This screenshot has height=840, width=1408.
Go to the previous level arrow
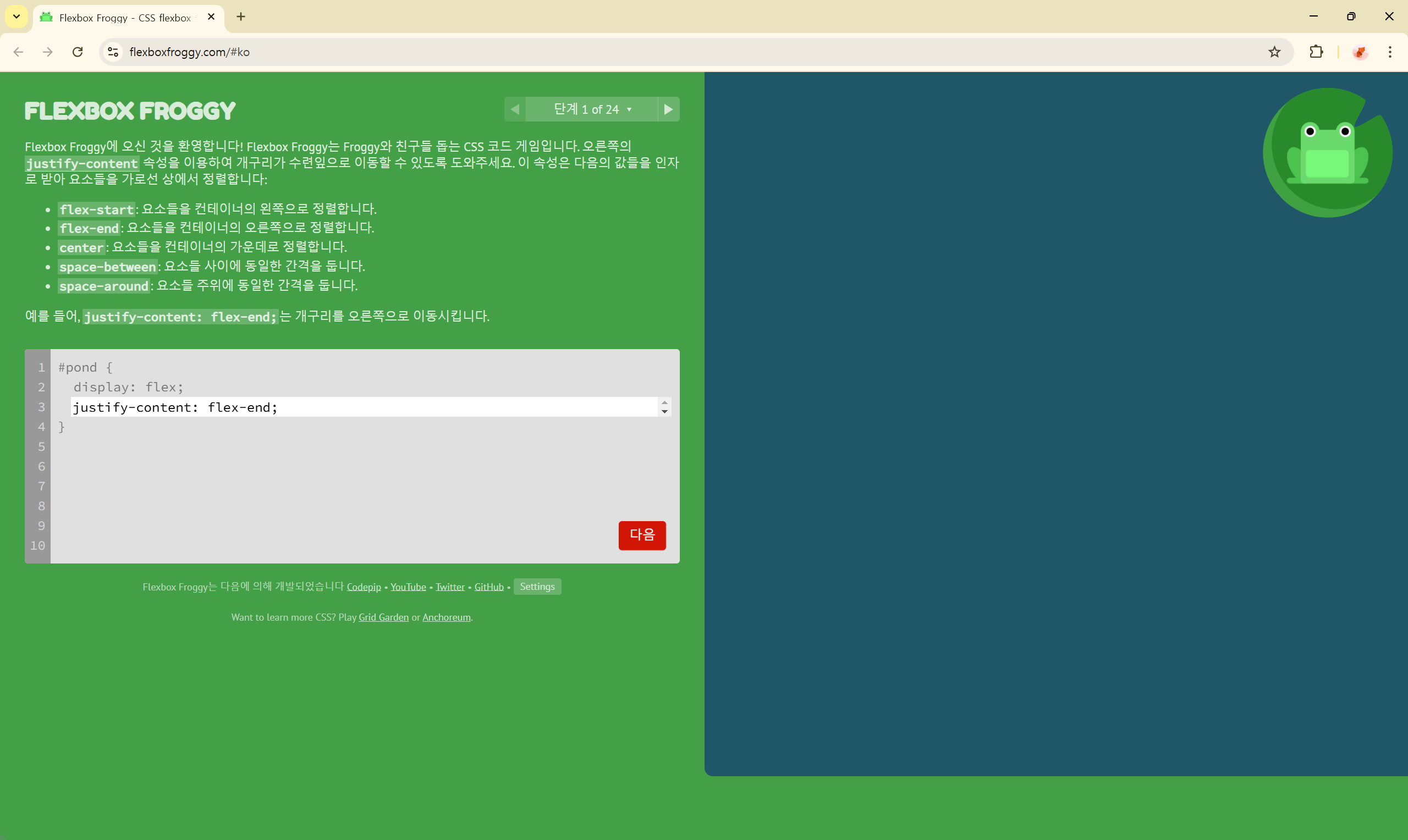pos(515,109)
